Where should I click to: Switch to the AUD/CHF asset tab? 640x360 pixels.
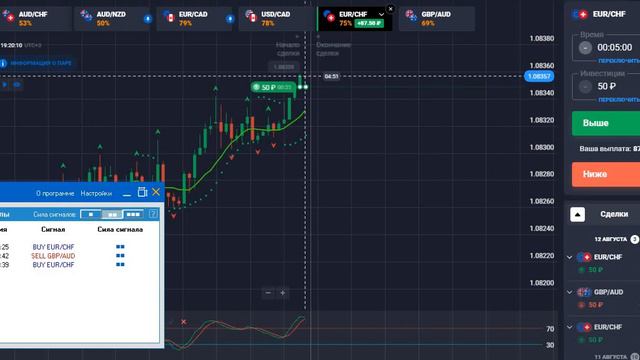[35, 18]
